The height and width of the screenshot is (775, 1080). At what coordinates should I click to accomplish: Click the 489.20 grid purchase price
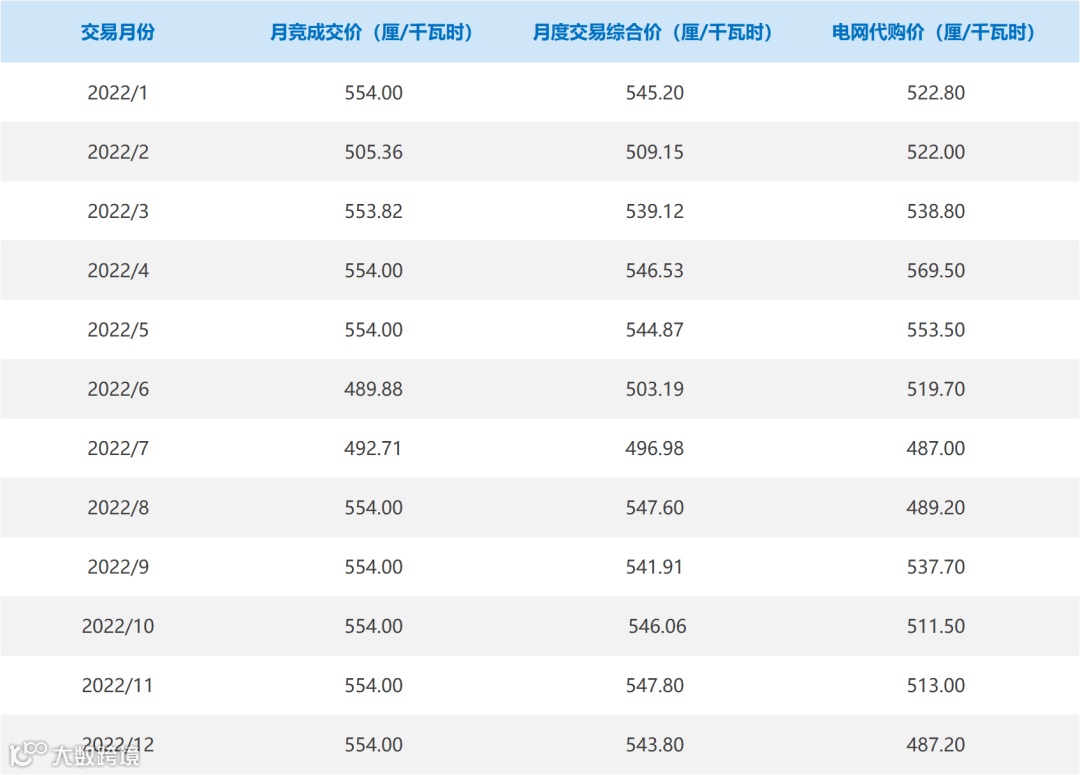pos(935,507)
